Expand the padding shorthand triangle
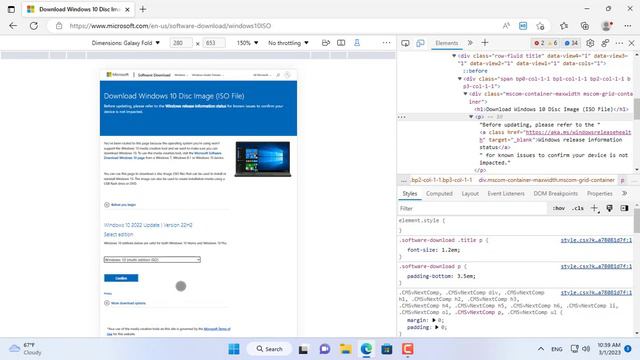The width and height of the screenshot is (640, 360). pyautogui.click(x=437, y=327)
